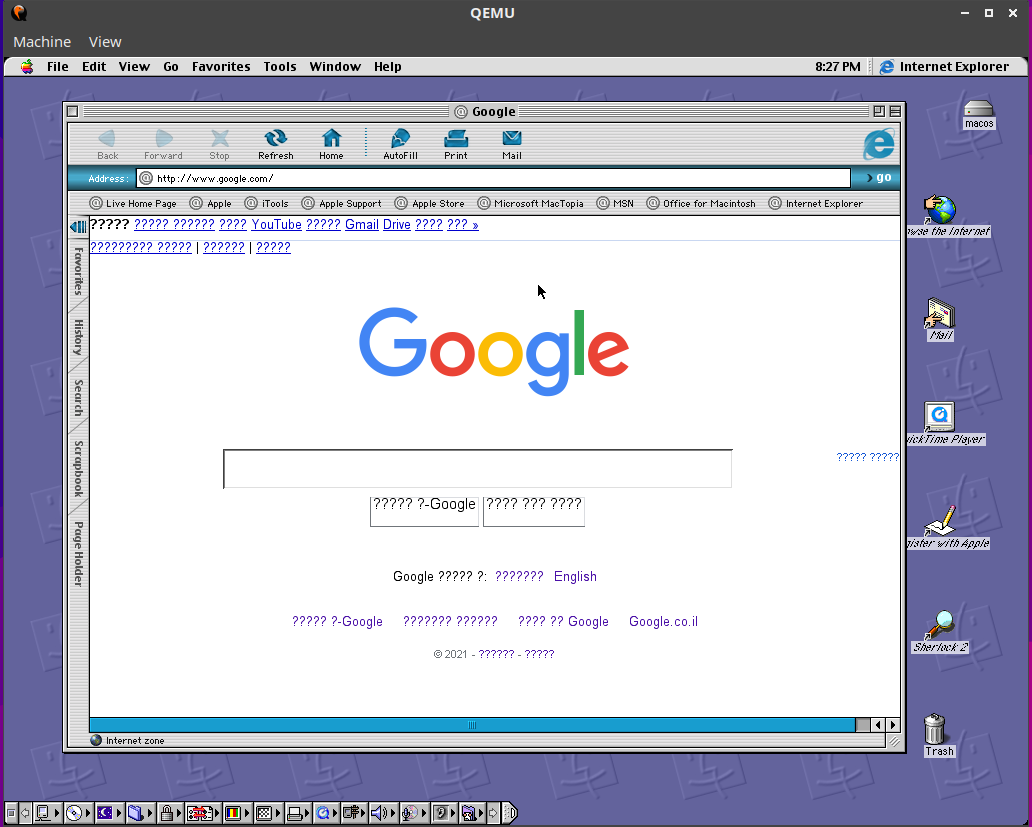Click the English language link
This screenshot has height=827, width=1032.
[575, 576]
